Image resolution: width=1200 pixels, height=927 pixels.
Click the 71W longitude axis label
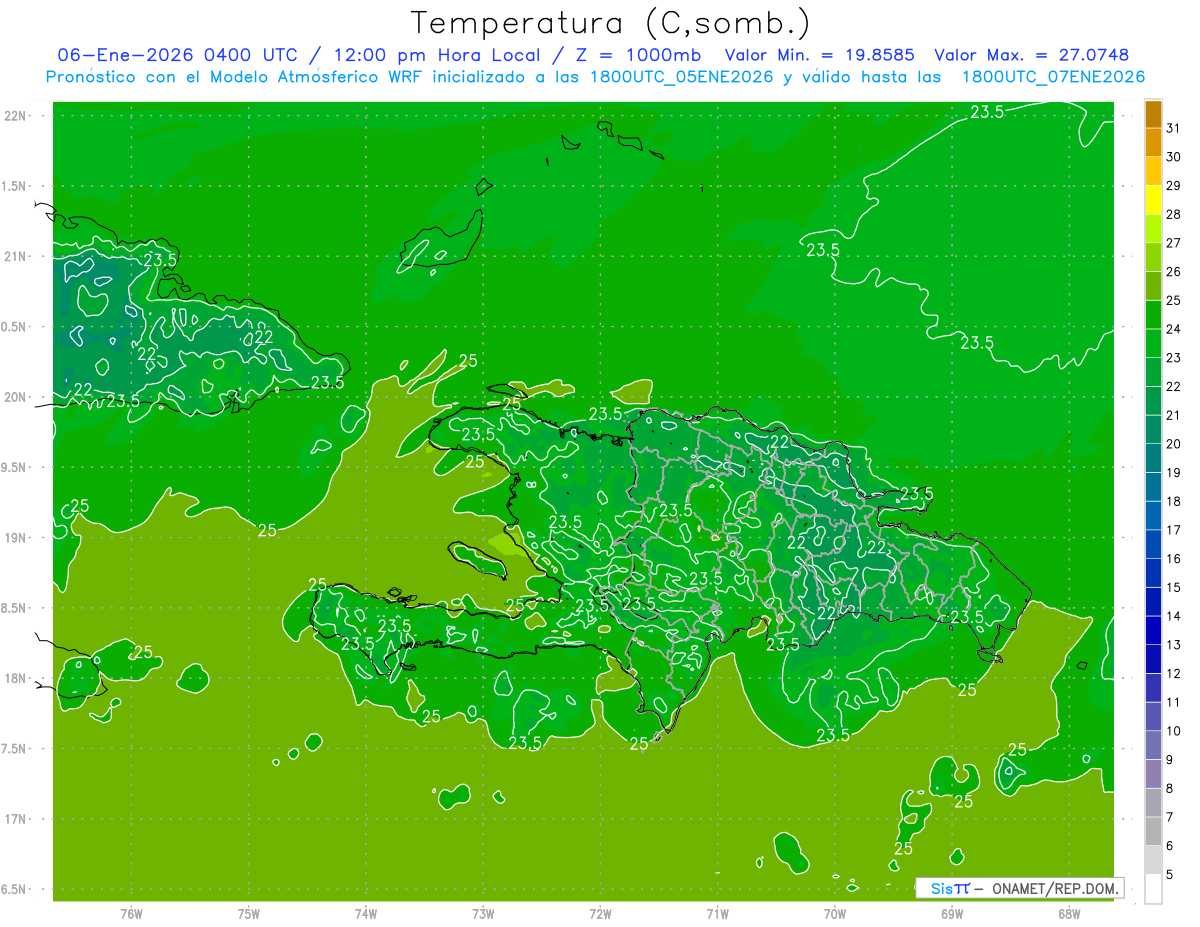point(717,913)
